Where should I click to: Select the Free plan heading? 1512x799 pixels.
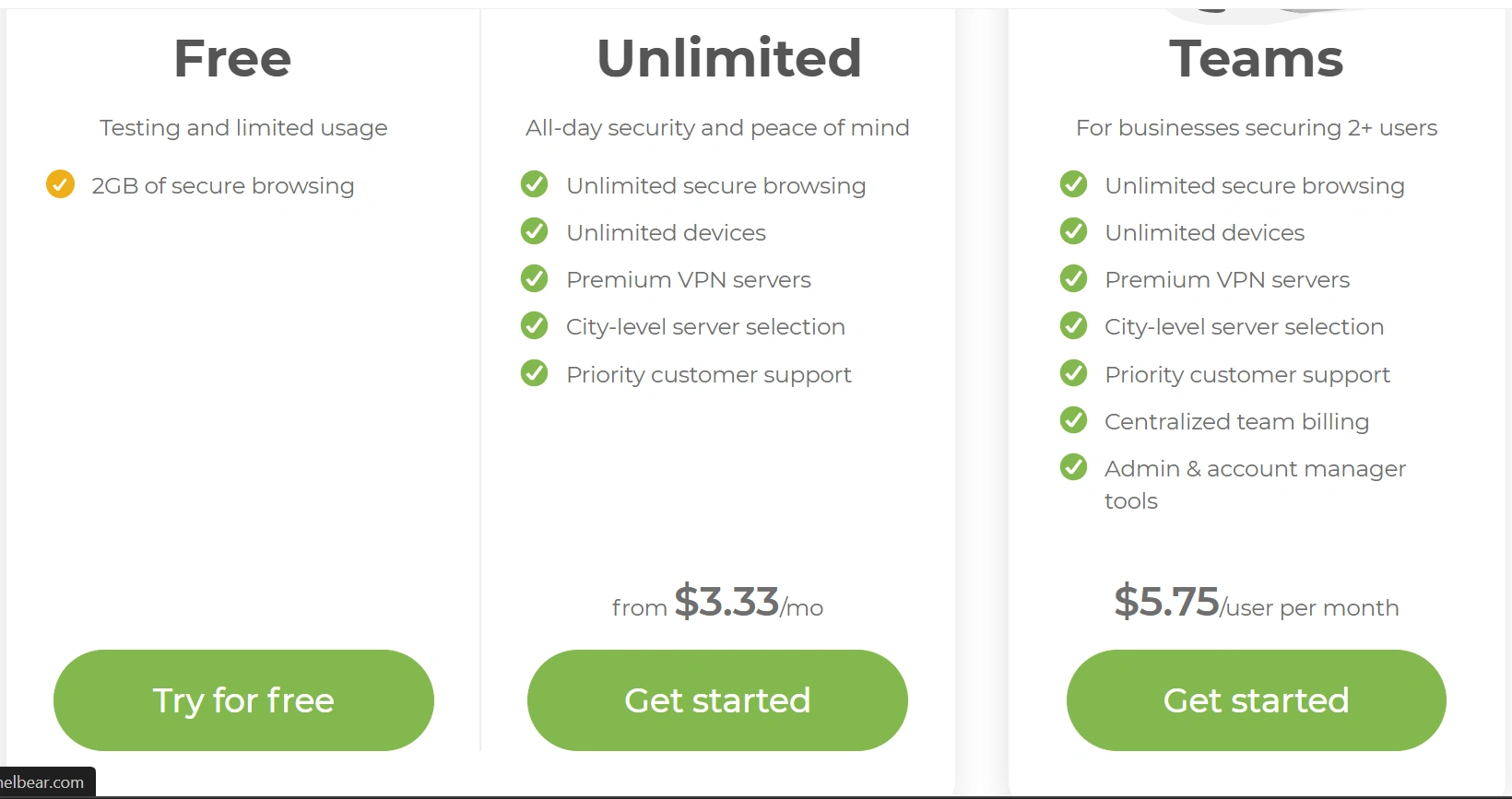[x=232, y=58]
